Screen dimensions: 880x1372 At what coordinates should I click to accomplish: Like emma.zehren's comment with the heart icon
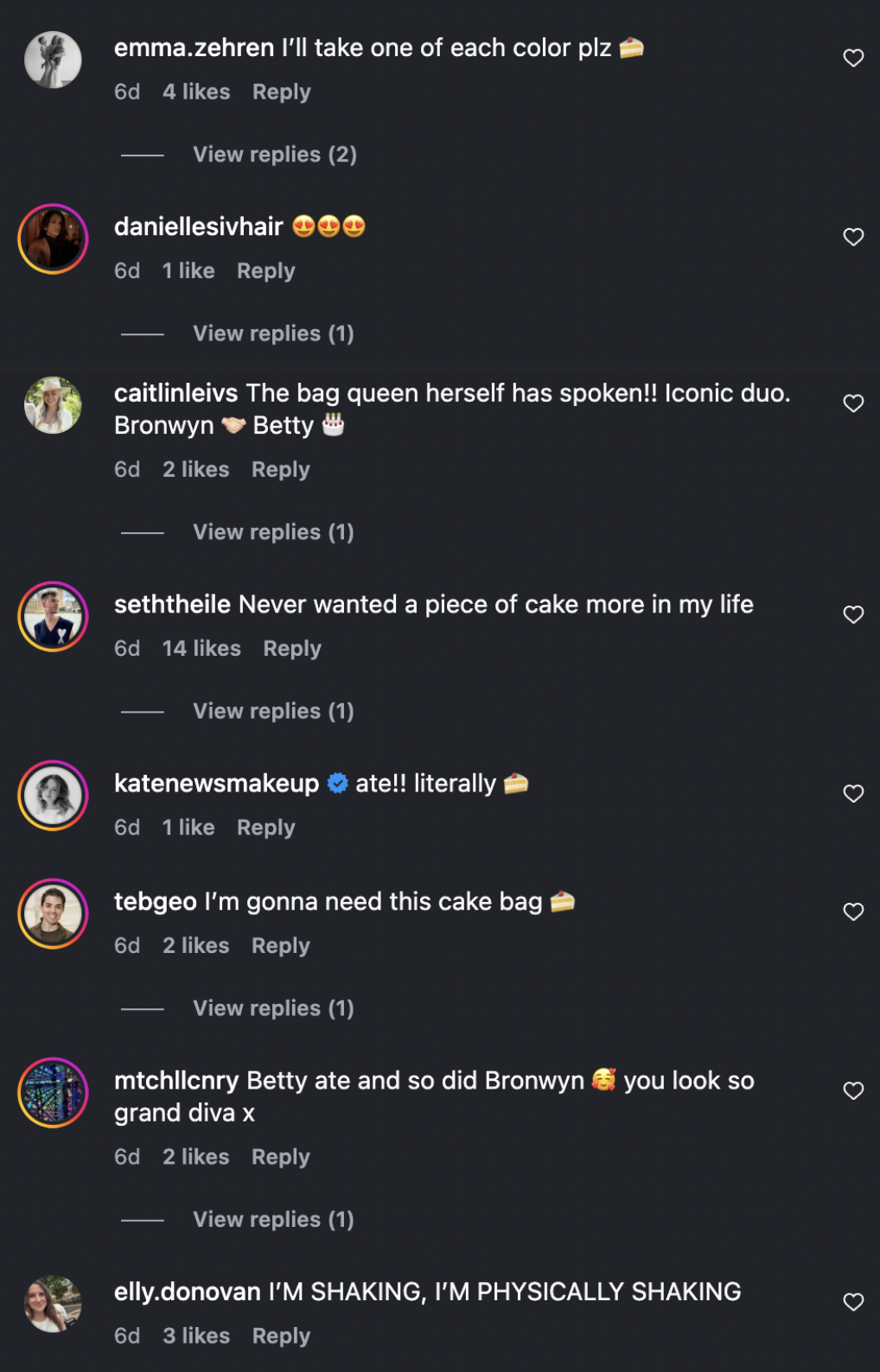[853, 58]
